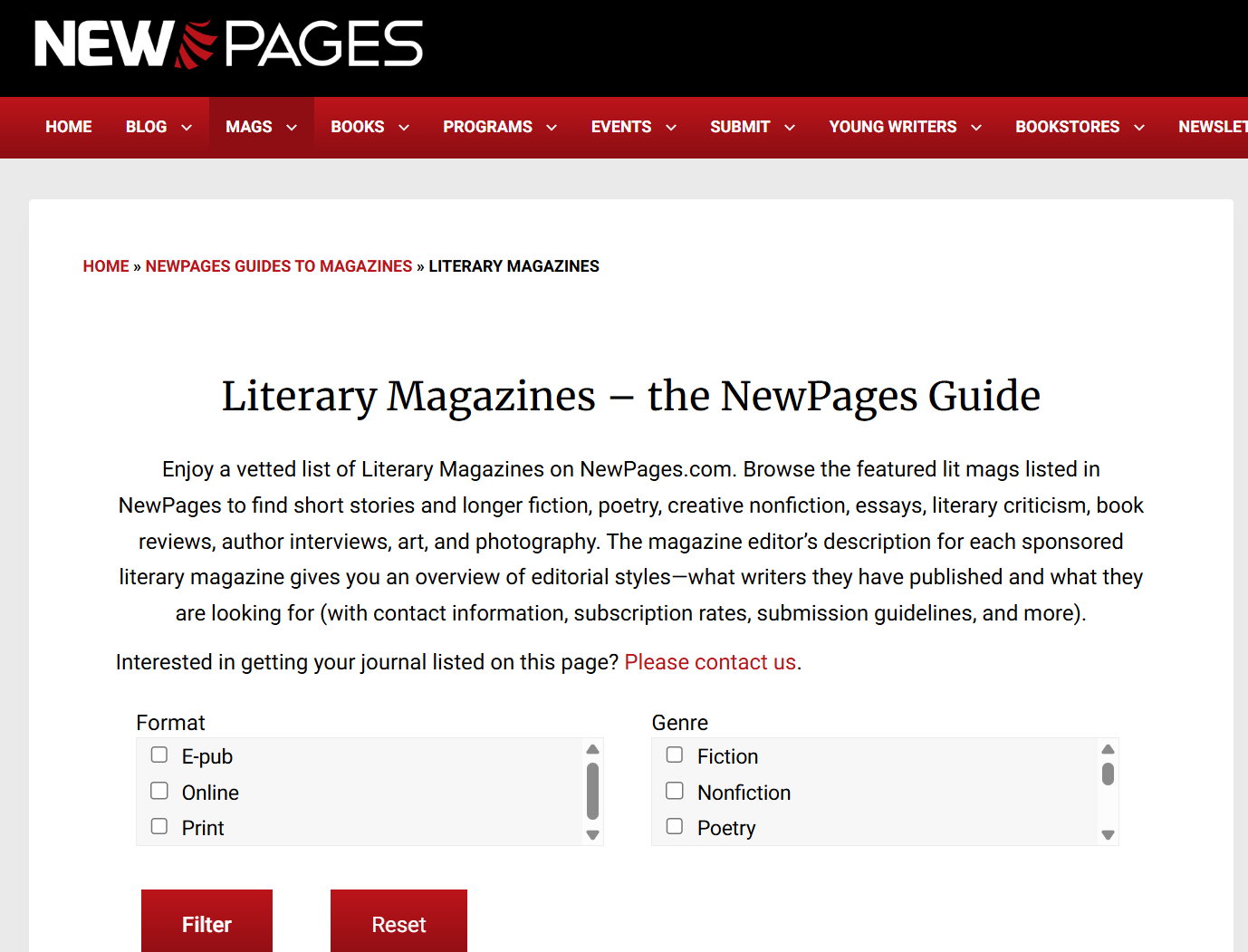The width and height of the screenshot is (1248, 952).
Task: Click the Format list scrollbar thumb
Action: pyautogui.click(x=592, y=791)
